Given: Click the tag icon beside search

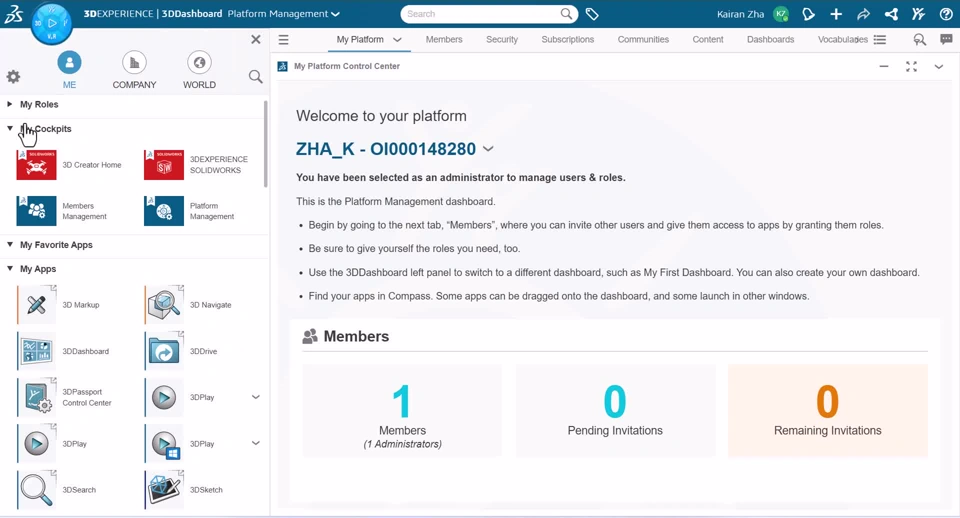Looking at the screenshot, I should 592,14.
